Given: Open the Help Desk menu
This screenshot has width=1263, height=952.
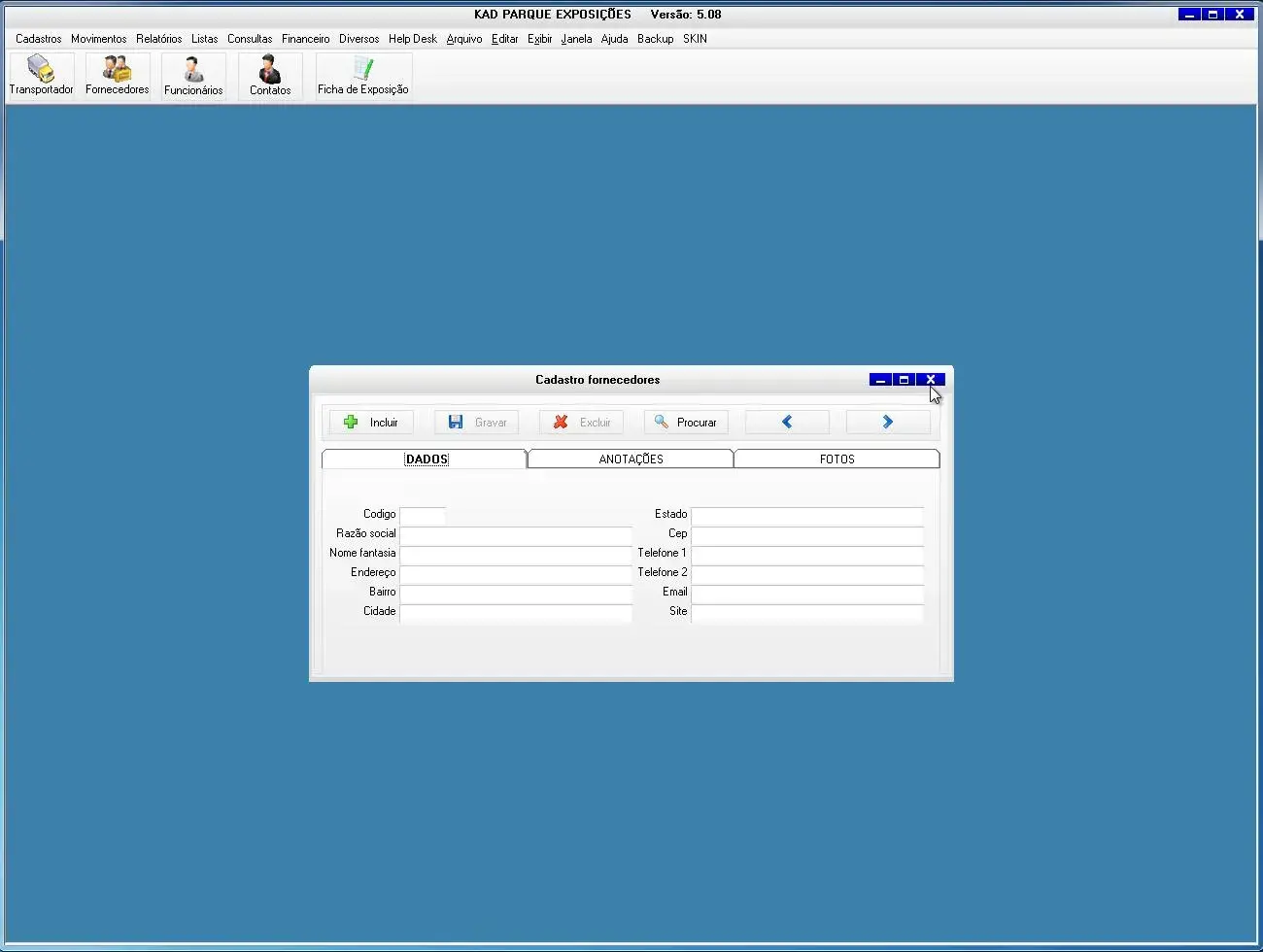Looking at the screenshot, I should (413, 39).
